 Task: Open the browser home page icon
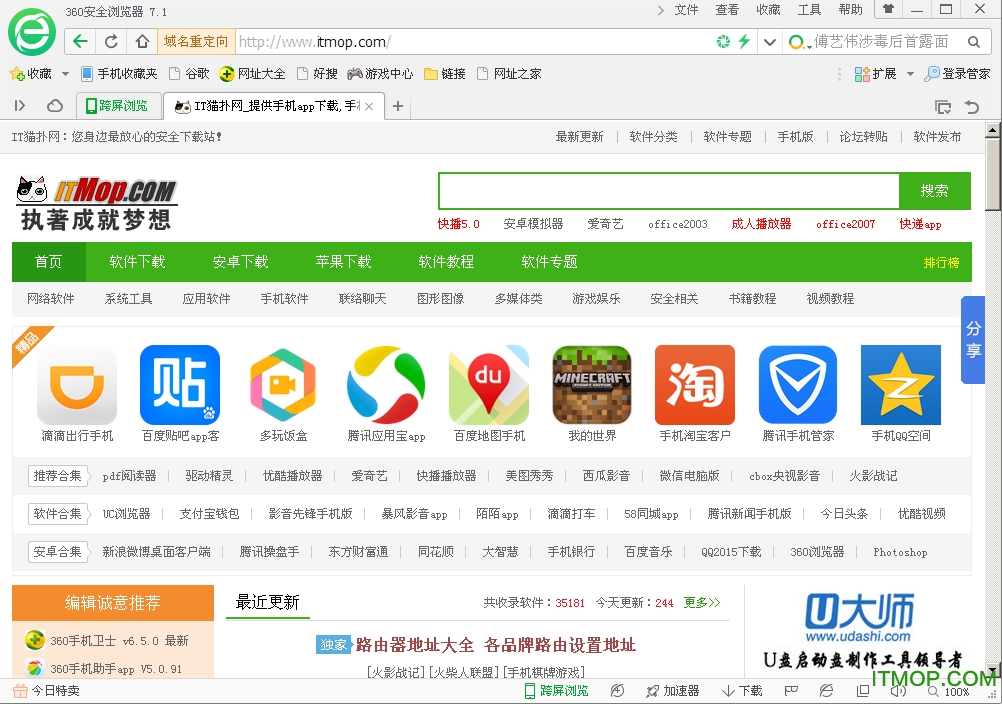tap(142, 42)
